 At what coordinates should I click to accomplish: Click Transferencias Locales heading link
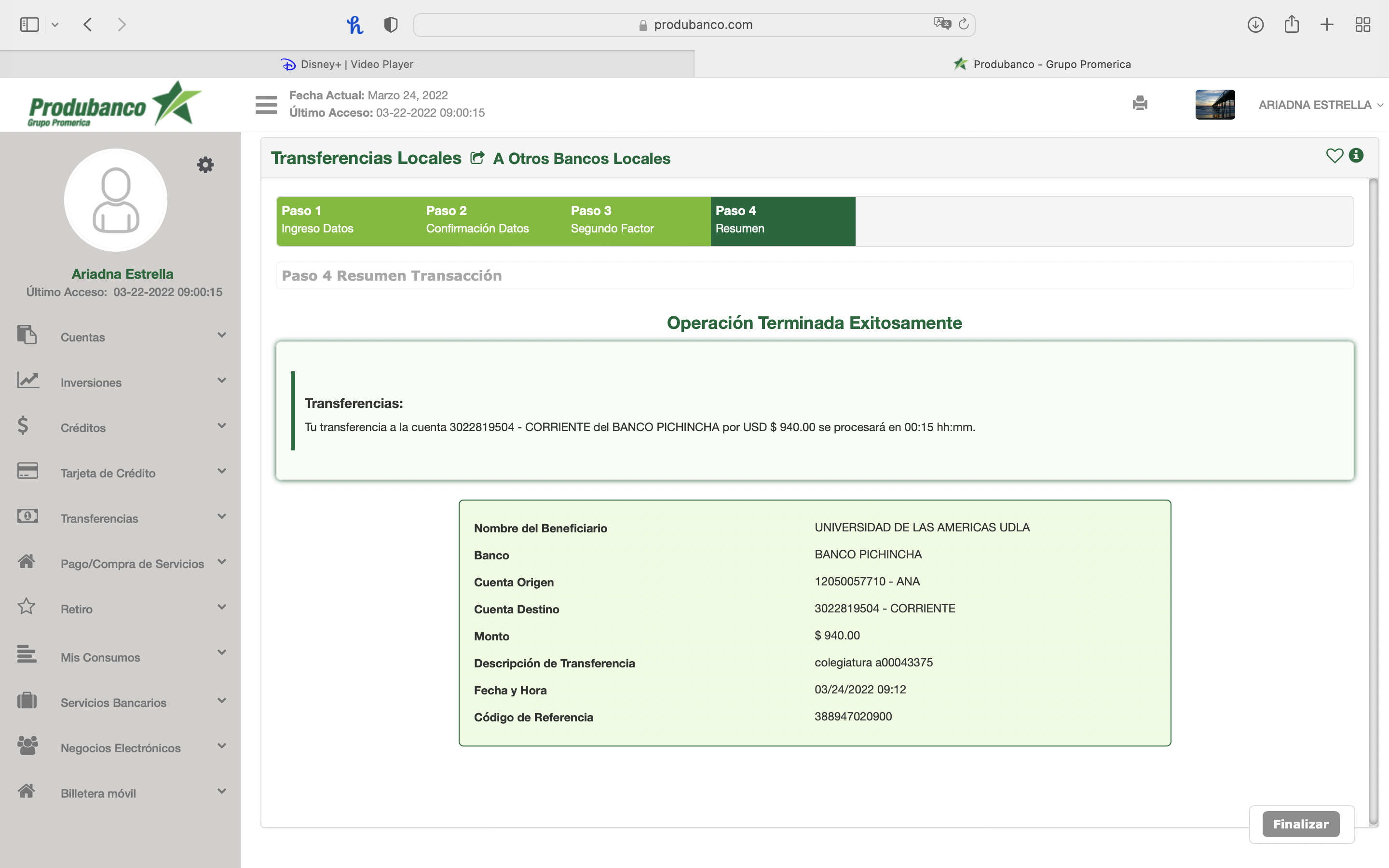coord(366,158)
